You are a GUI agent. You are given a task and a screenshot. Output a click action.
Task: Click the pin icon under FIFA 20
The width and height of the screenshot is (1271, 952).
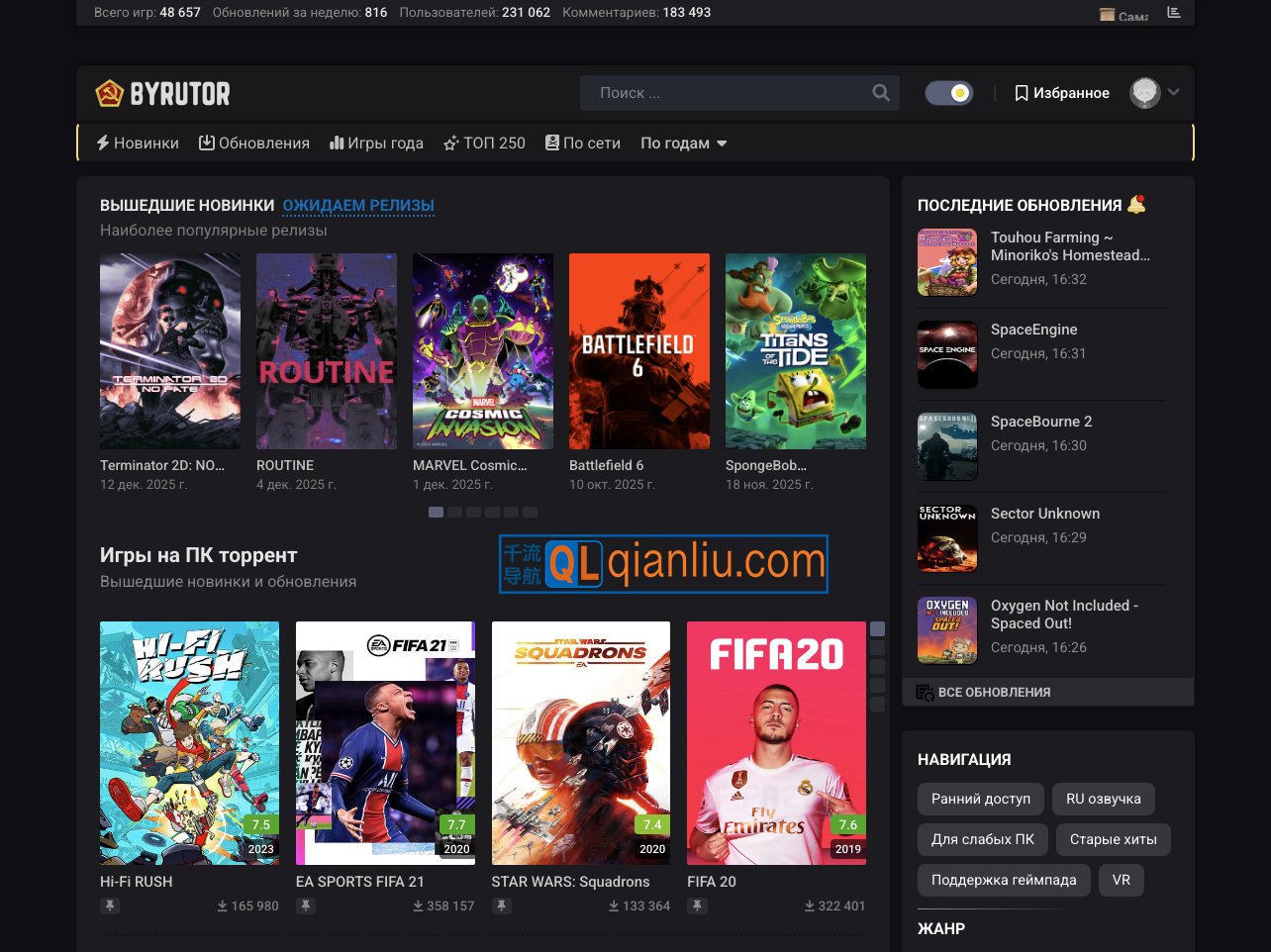(698, 905)
